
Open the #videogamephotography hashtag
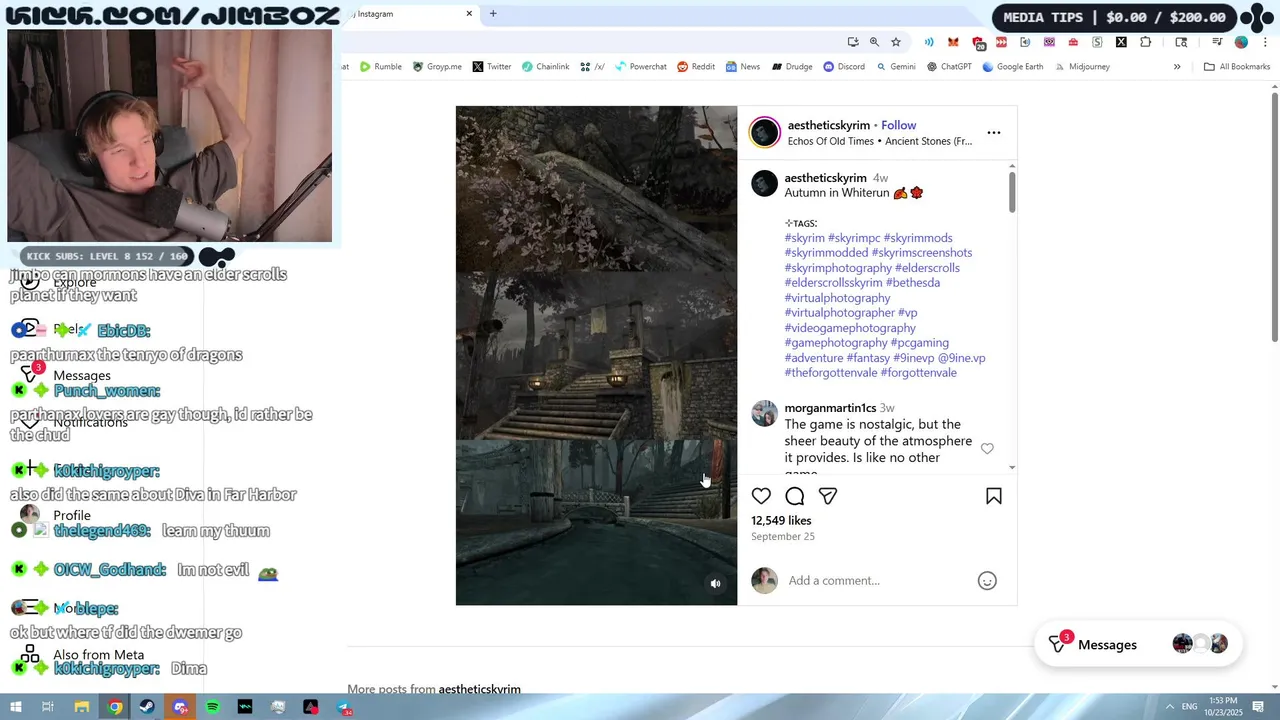point(850,328)
